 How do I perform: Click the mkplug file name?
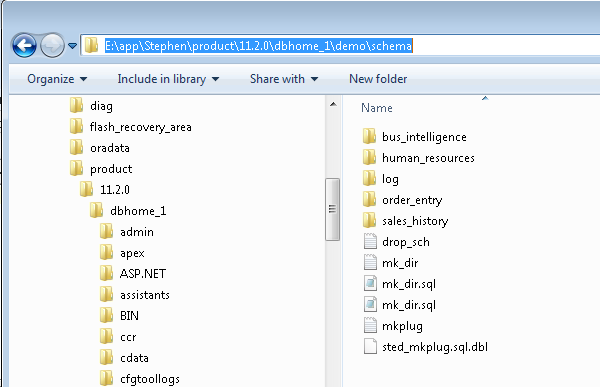(402, 327)
